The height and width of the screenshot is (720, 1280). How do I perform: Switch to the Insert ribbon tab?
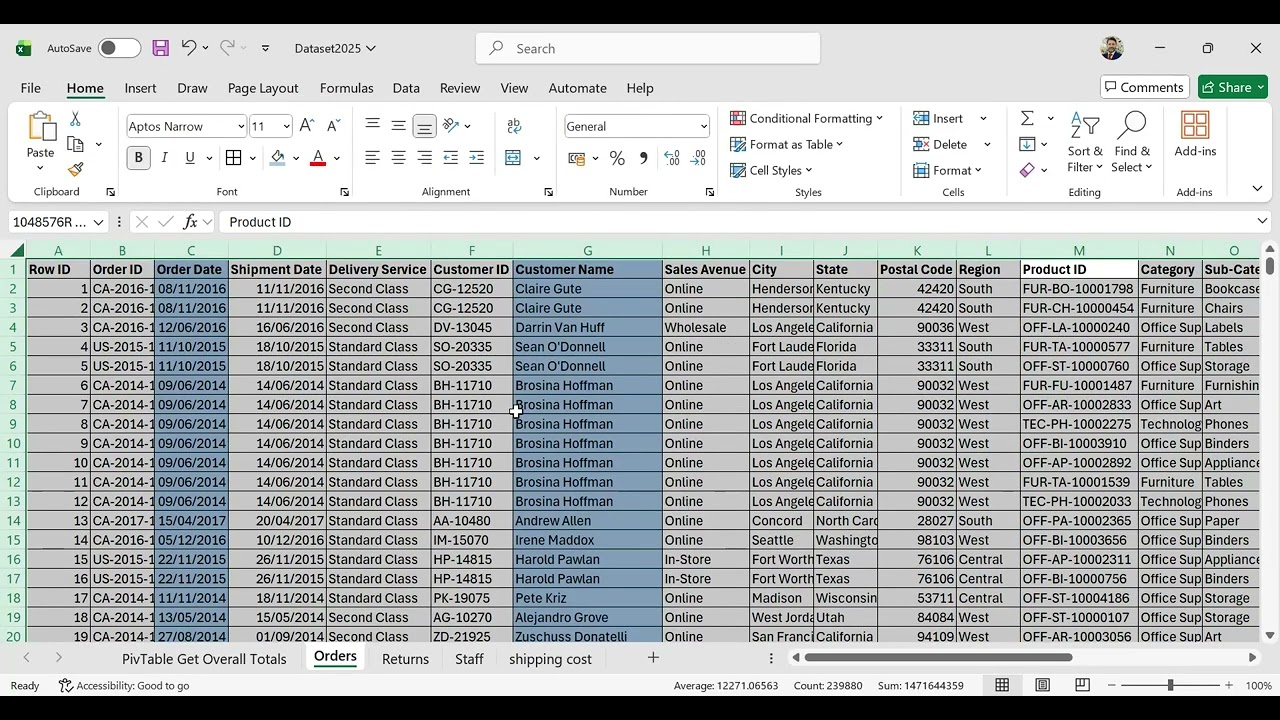[140, 88]
